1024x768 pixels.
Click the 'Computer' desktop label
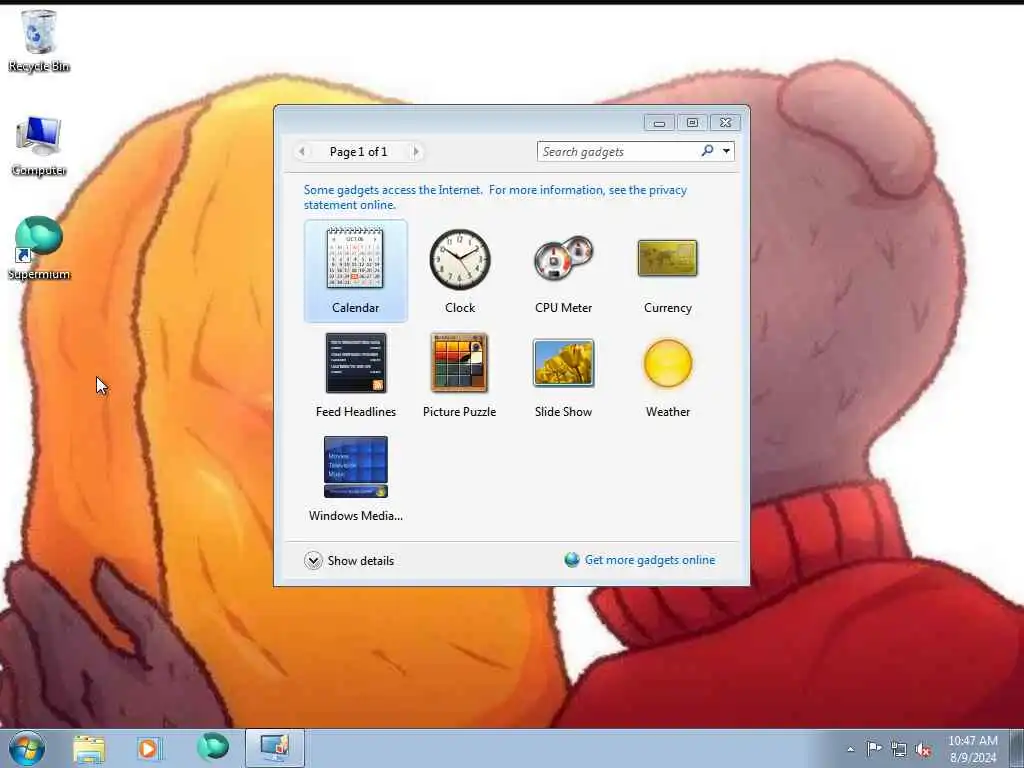pyautogui.click(x=39, y=170)
